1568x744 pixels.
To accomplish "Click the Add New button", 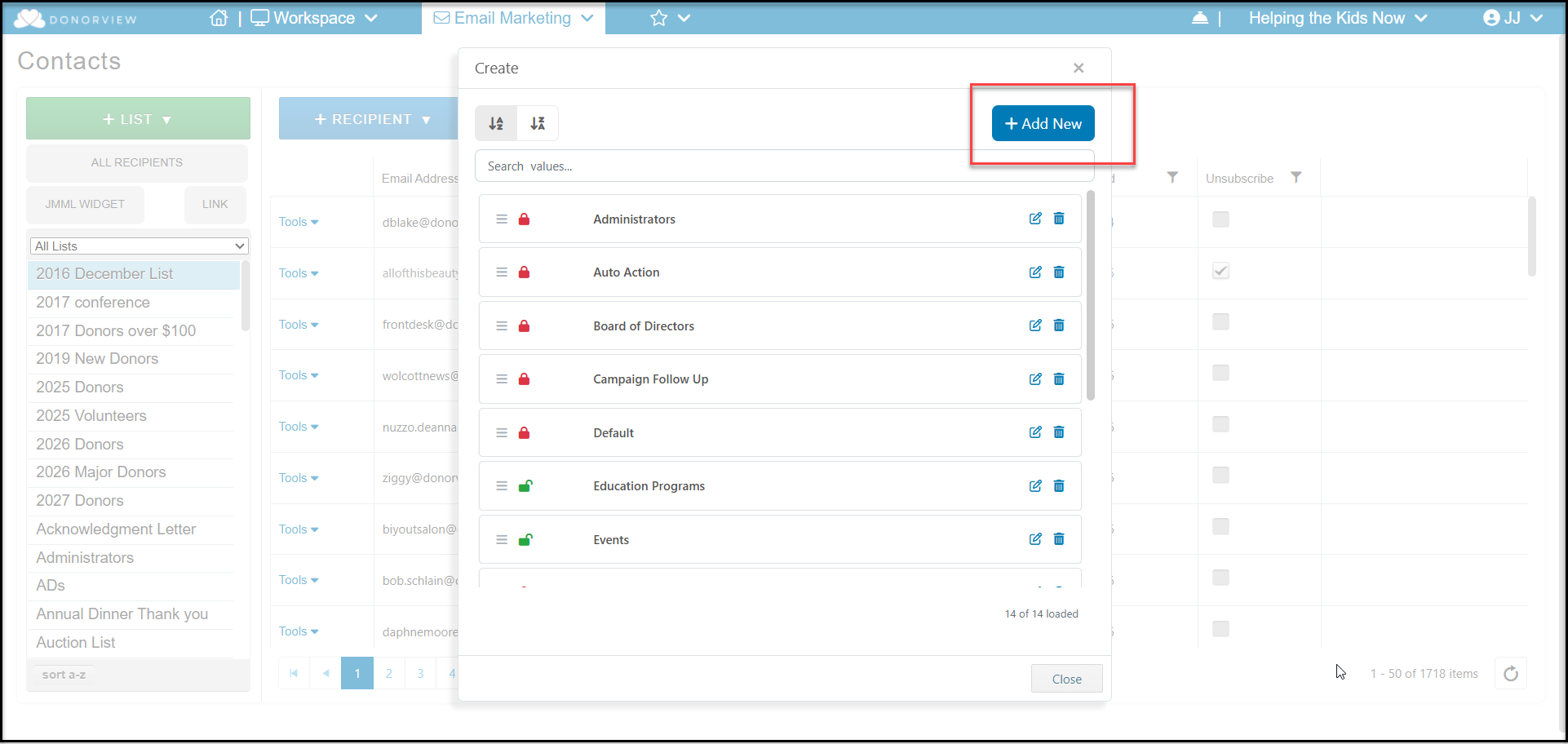I will tap(1043, 123).
